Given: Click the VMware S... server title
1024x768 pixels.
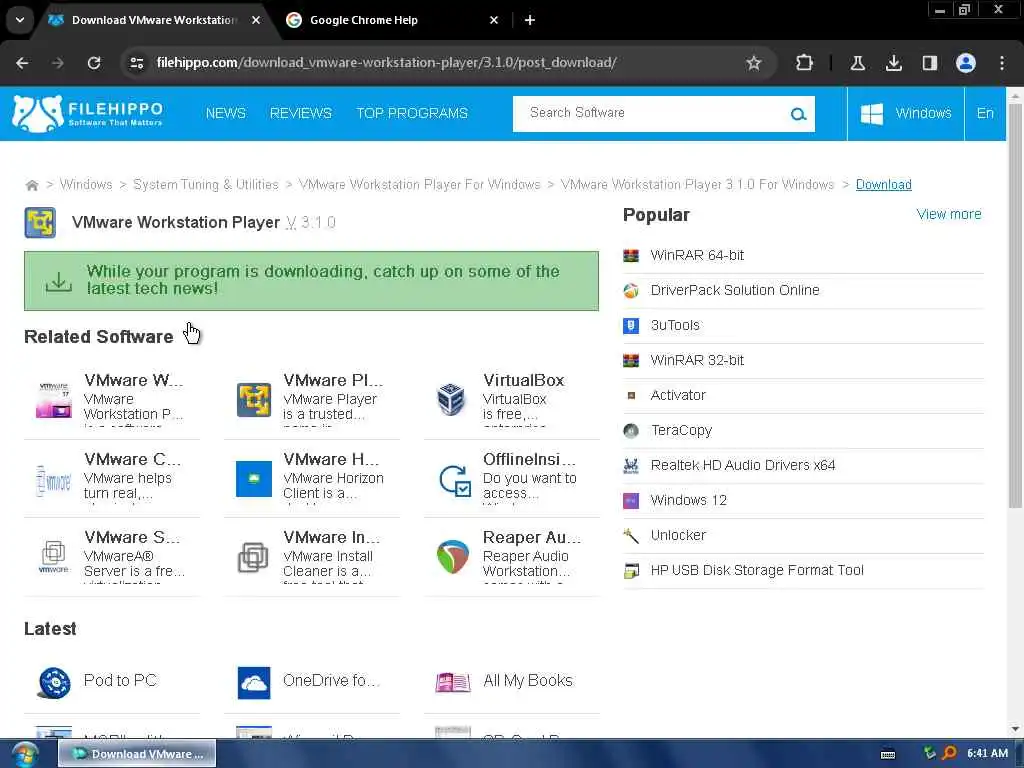Looking at the screenshot, I should coord(132,537).
